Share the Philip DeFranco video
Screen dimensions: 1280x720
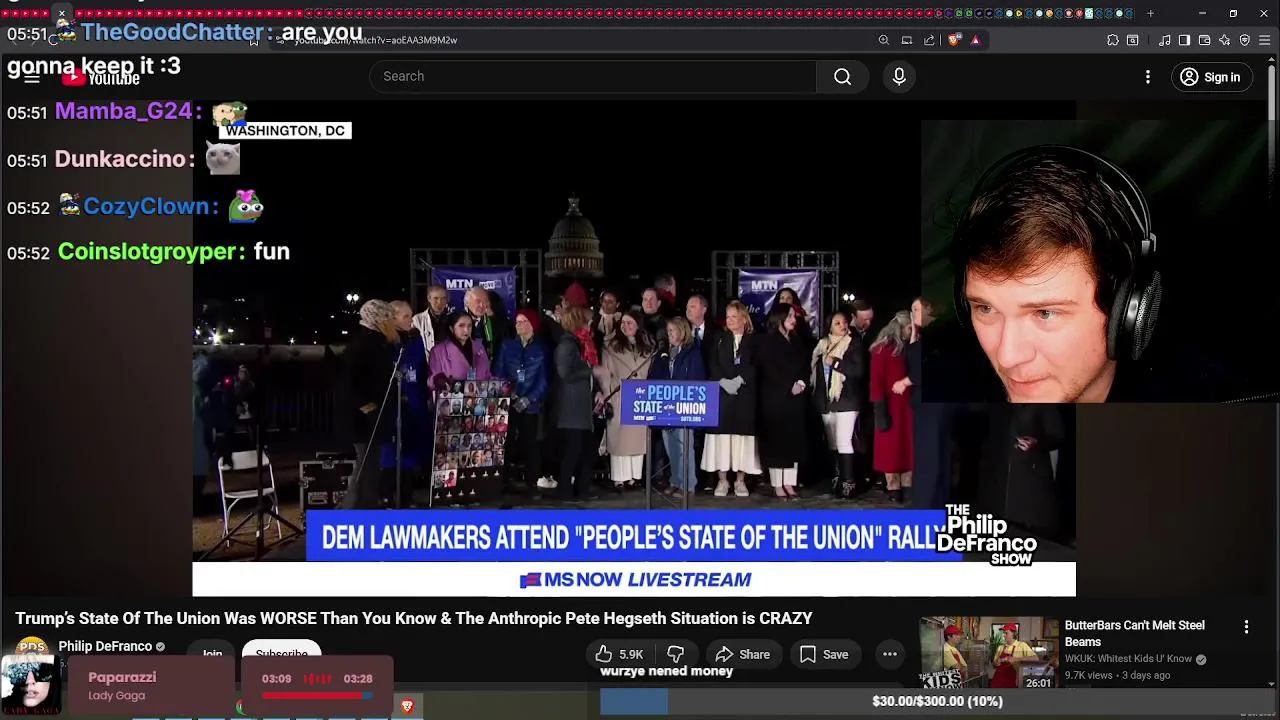tap(743, 654)
